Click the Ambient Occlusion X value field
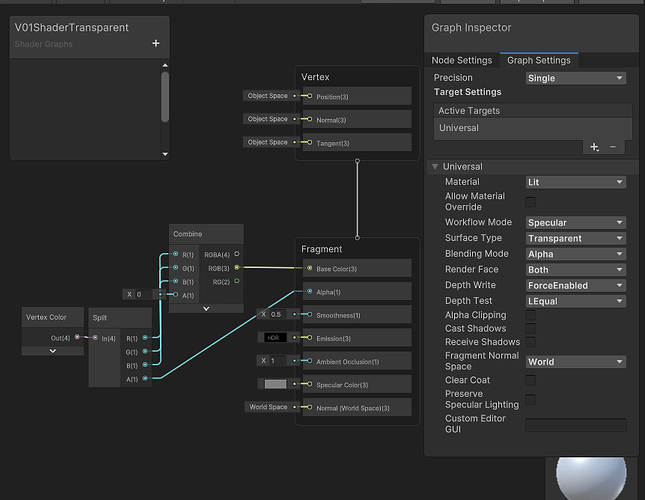The width and height of the screenshot is (645, 500). 278,361
